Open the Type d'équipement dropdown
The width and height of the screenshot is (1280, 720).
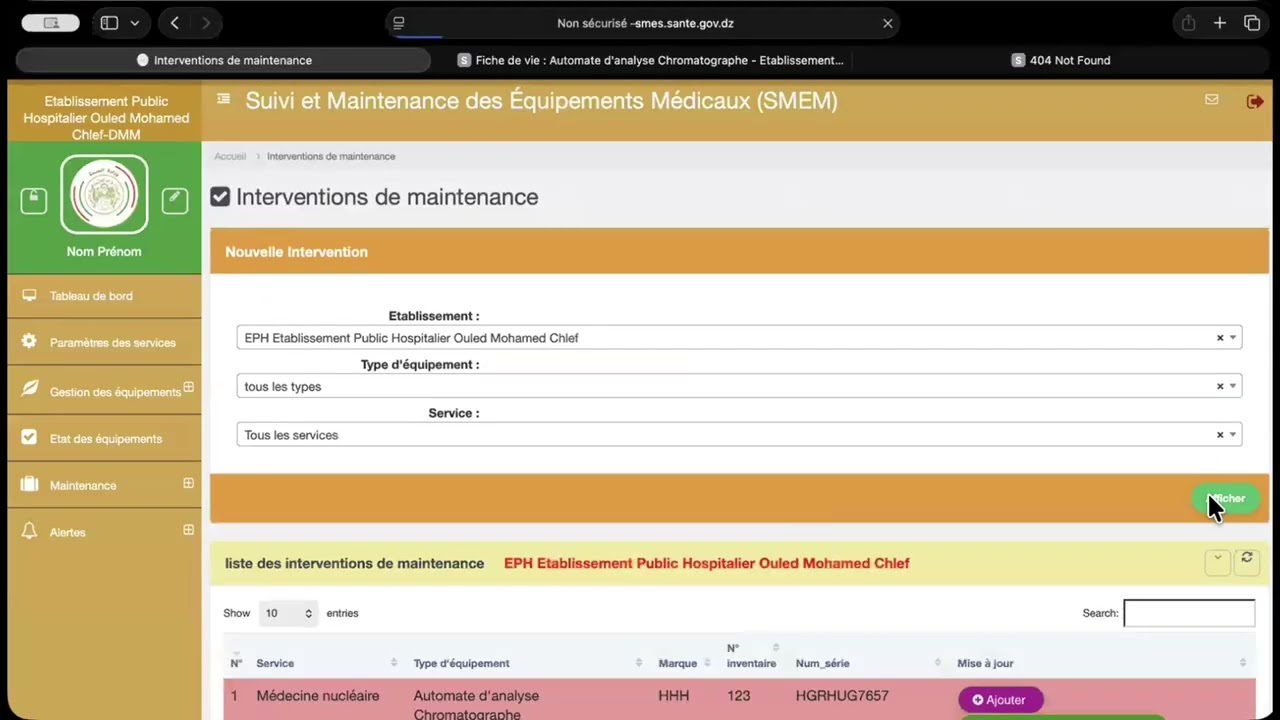click(x=739, y=386)
